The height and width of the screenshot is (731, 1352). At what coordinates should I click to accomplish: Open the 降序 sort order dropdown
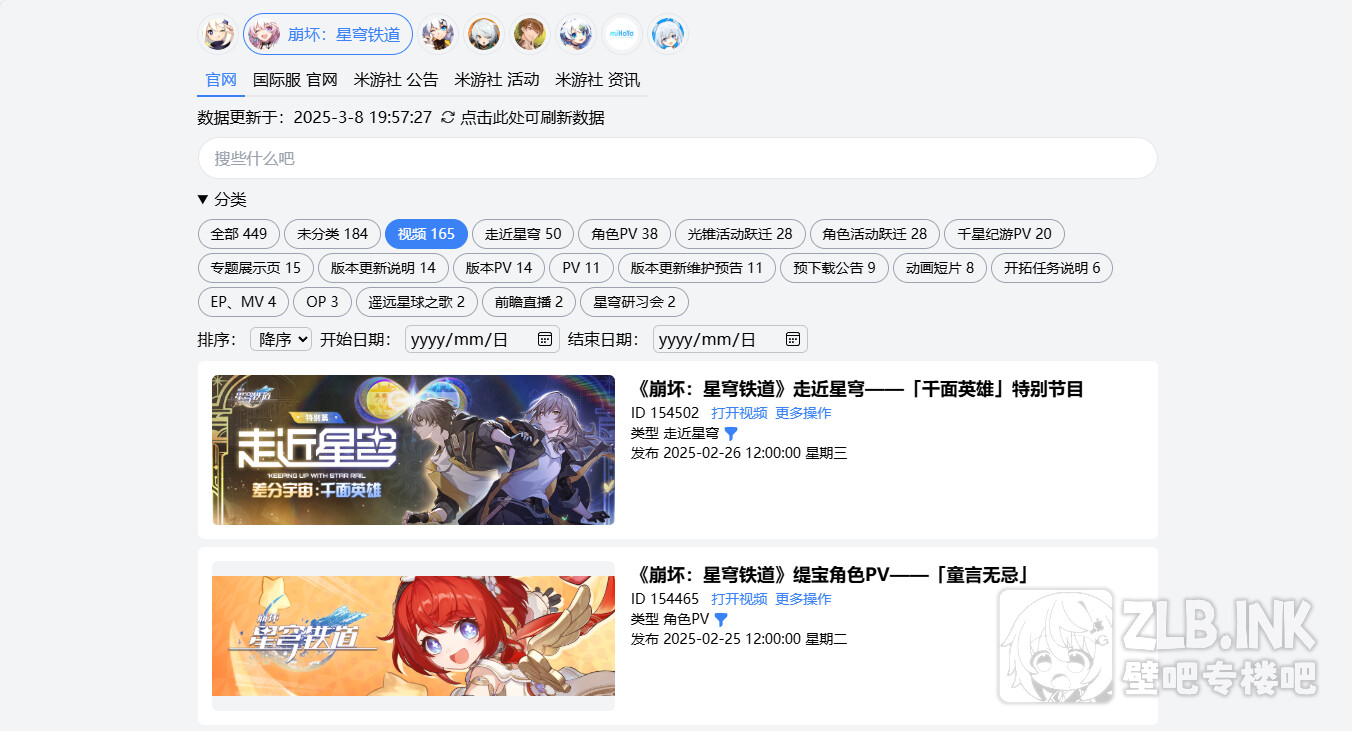[x=281, y=339]
